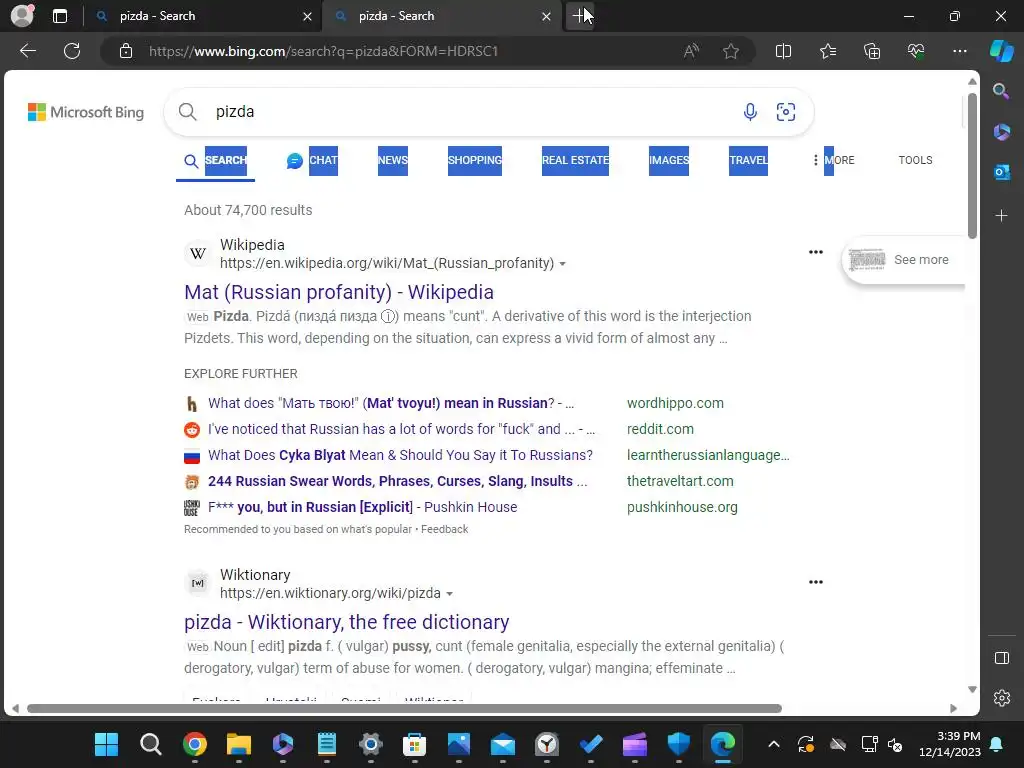Open the tab actions menu icon
This screenshot has width=1024, height=768.
[59, 16]
